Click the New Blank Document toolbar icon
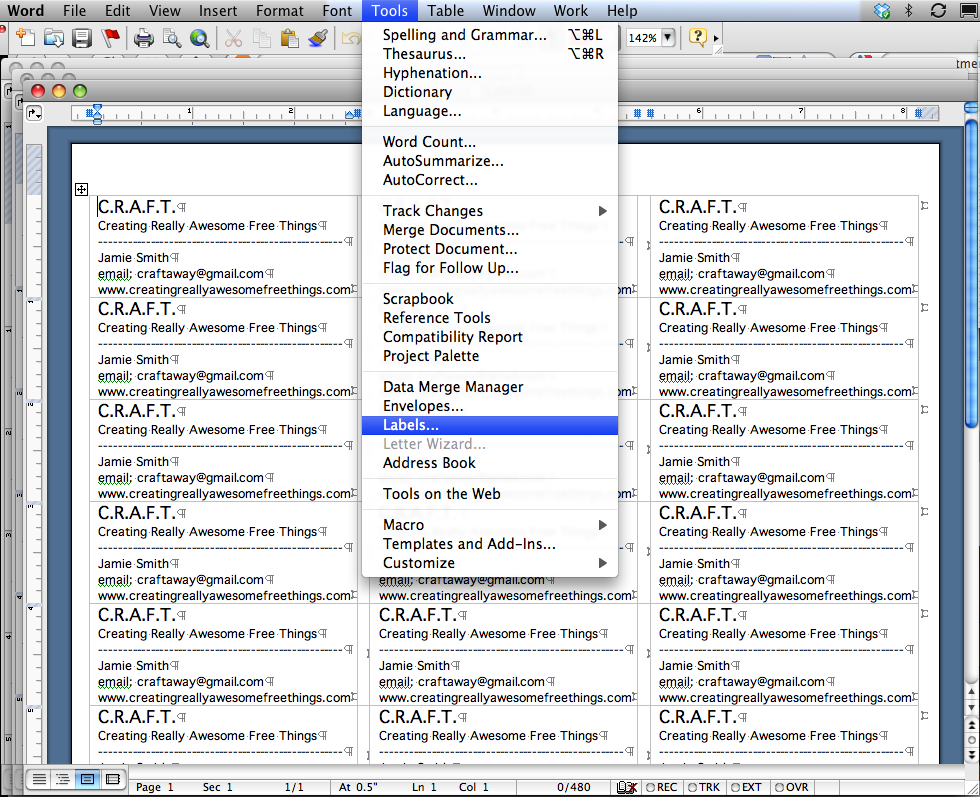Viewport: 980px width, 797px height. (25, 38)
